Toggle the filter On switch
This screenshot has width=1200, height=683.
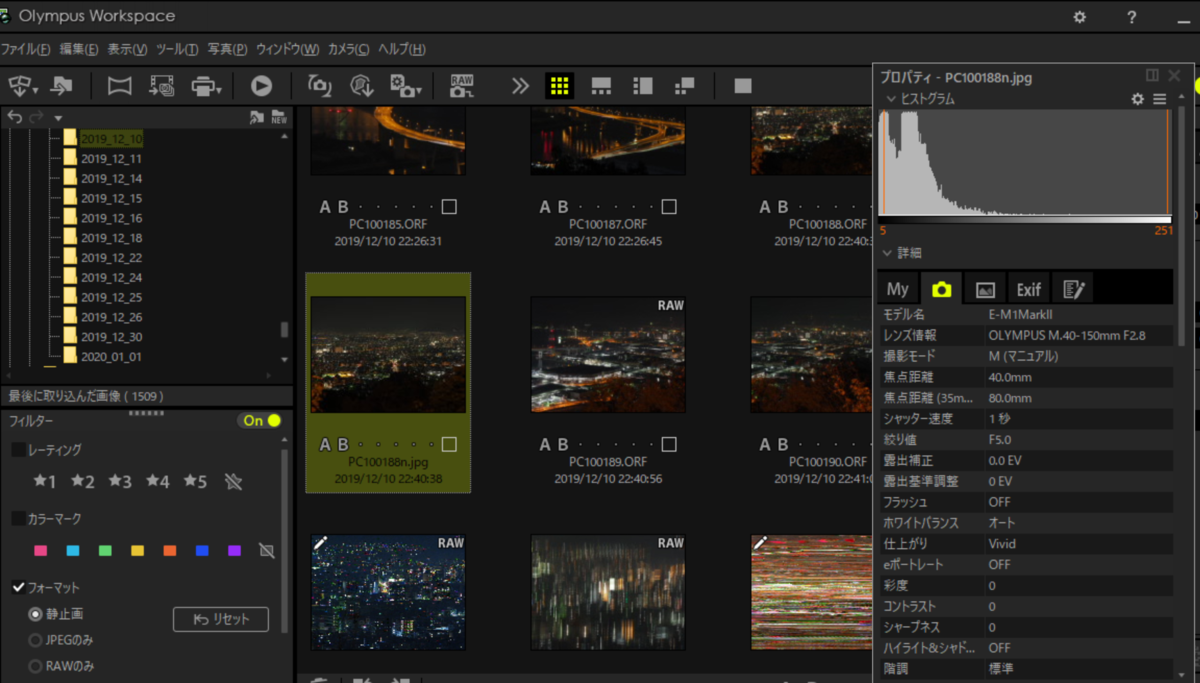[262, 420]
